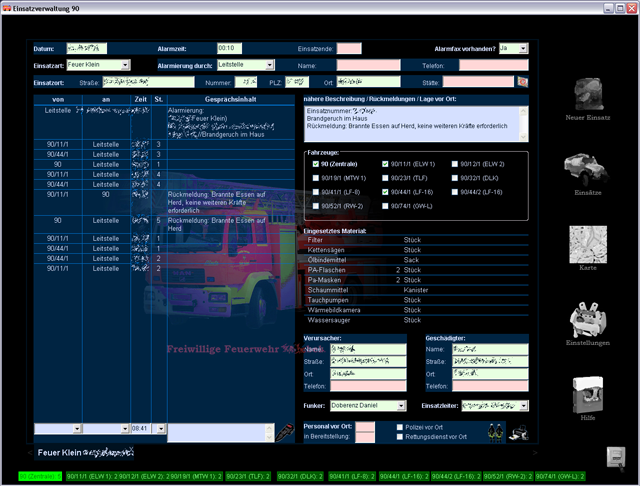Click the 90/52/1 (RW-2) status bar button

pos(508,476)
